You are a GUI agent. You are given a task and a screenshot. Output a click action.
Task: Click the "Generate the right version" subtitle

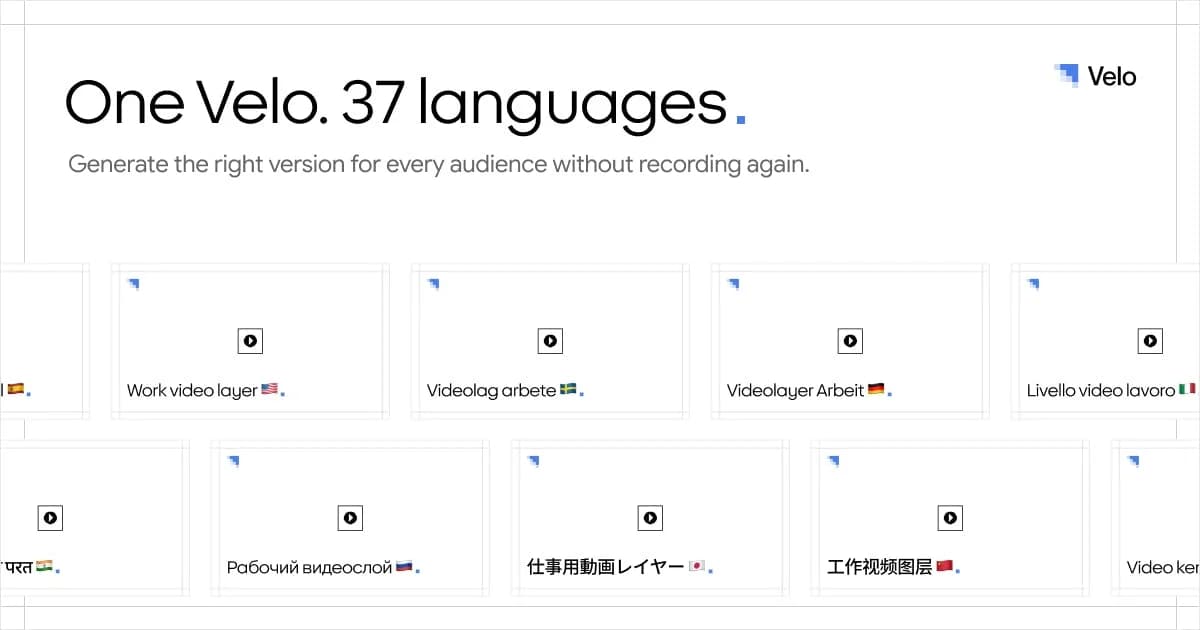(x=438, y=164)
